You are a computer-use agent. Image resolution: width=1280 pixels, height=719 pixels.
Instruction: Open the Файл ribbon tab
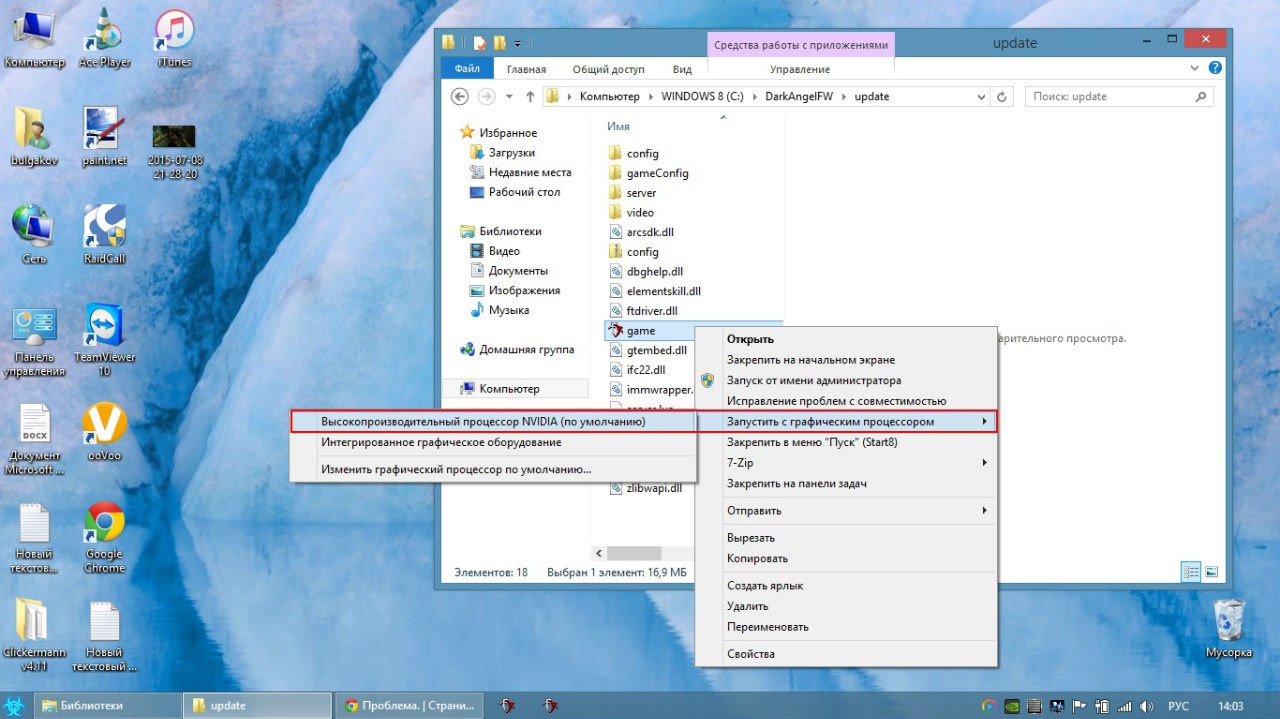(x=467, y=69)
